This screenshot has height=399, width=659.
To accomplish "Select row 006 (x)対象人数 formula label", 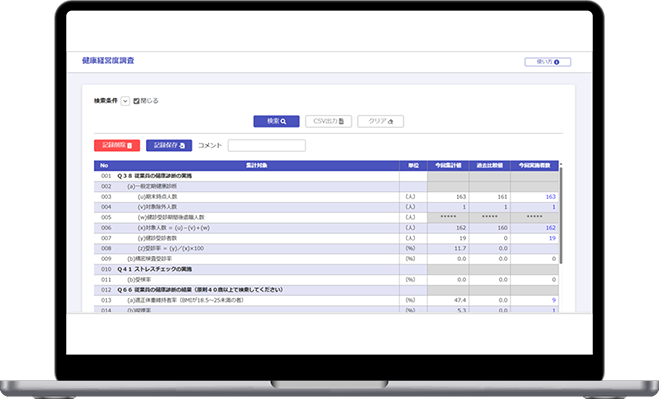I will (x=174, y=227).
